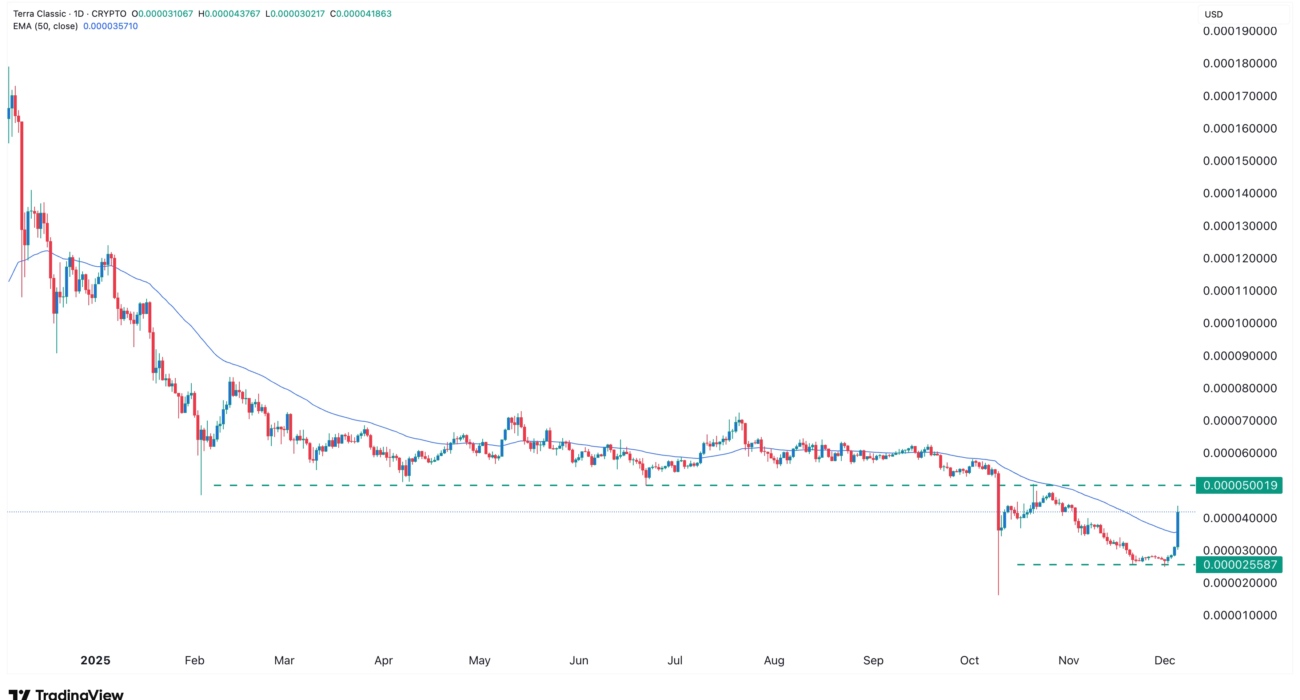Click the 2025 label on time axis
This screenshot has height=700, width=1300.
coord(95,661)
